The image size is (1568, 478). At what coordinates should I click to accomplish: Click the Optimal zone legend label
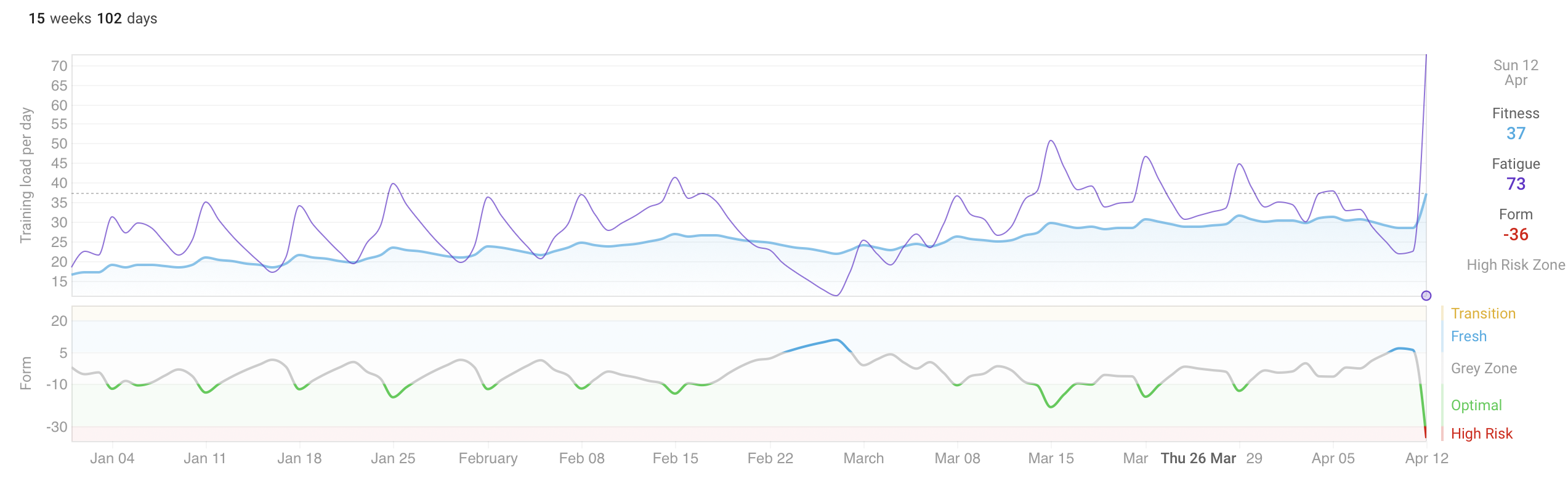tap(1476, 405)
